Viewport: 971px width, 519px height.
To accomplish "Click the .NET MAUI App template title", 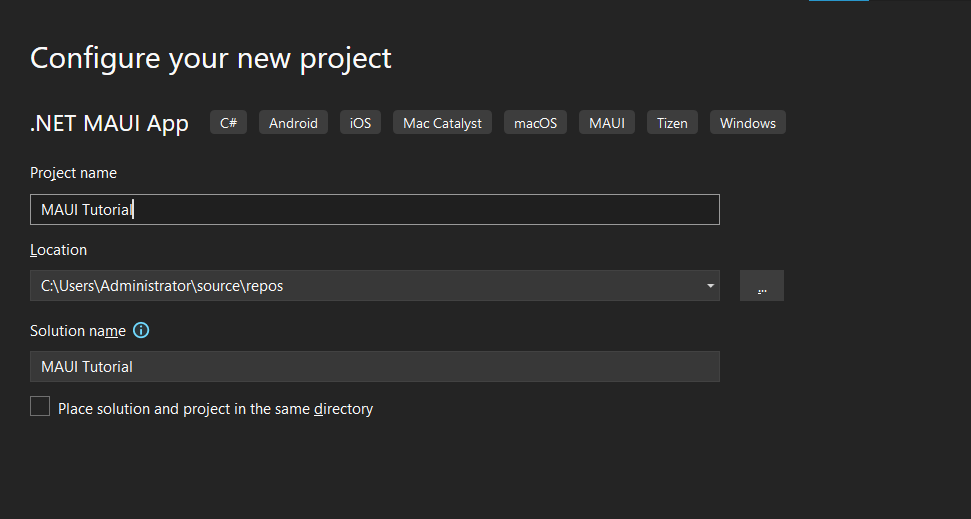I will pyautogui.click(x=109, y=124).
